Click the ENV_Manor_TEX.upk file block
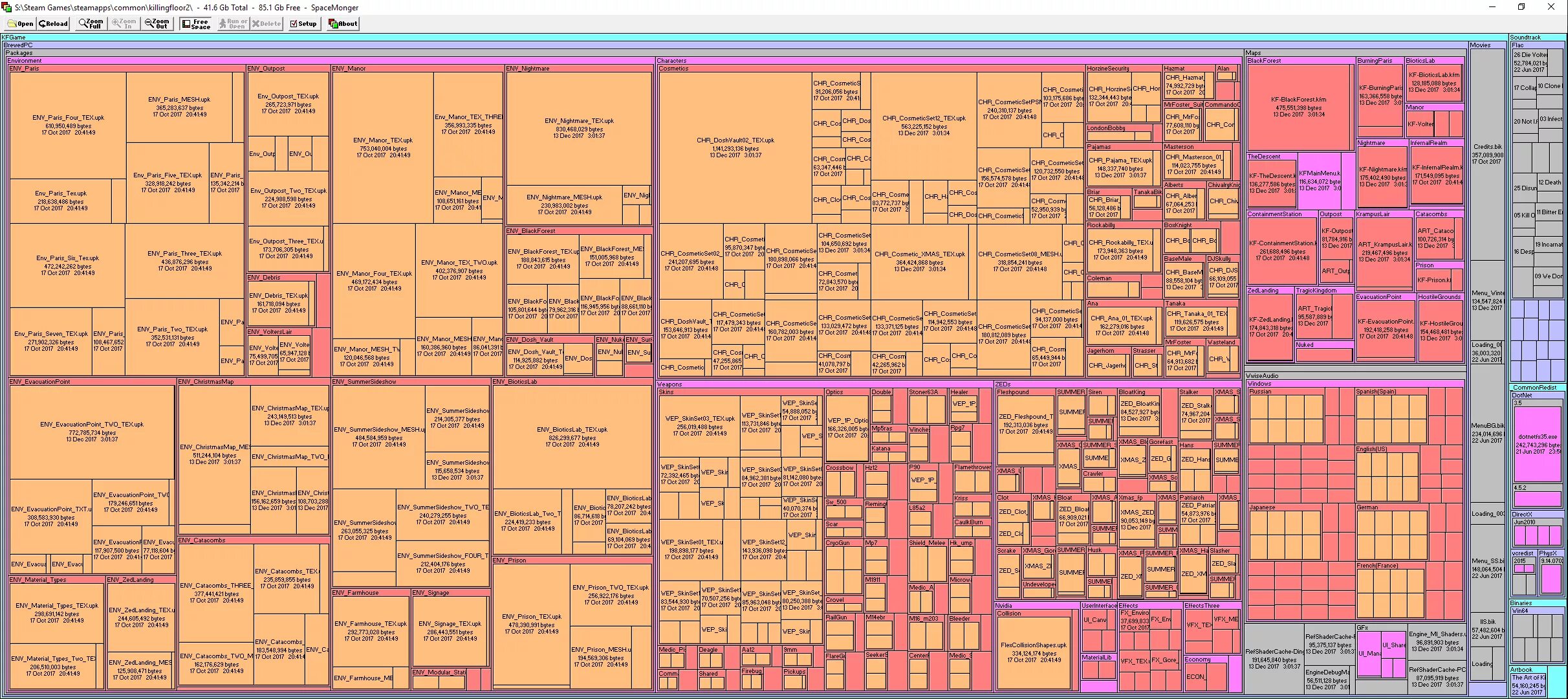Image resolution: width=1568 pixels, height=699 pixels. pos(382,147)
